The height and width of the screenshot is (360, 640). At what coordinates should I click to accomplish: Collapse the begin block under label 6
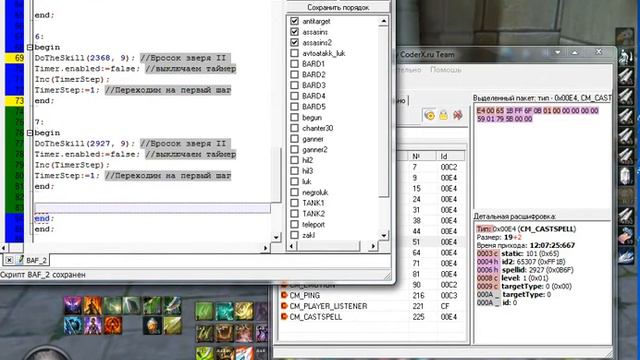point(30,47)
